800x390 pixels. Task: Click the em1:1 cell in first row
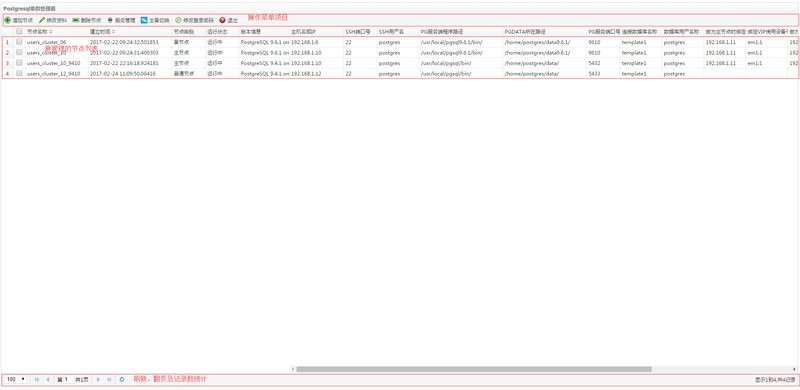click(x=755, y=42)
